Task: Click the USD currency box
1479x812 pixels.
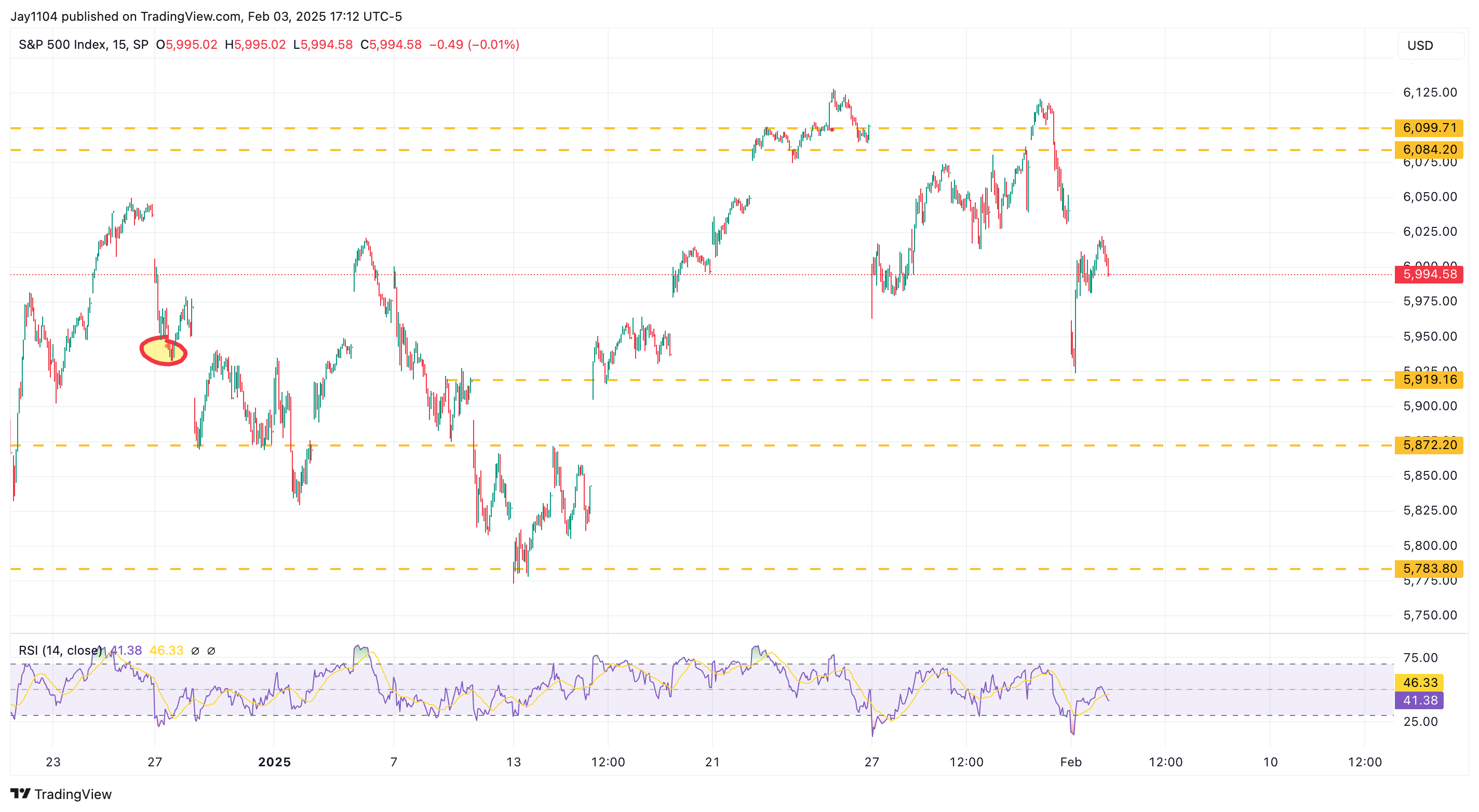Action: pos(1430,45)
